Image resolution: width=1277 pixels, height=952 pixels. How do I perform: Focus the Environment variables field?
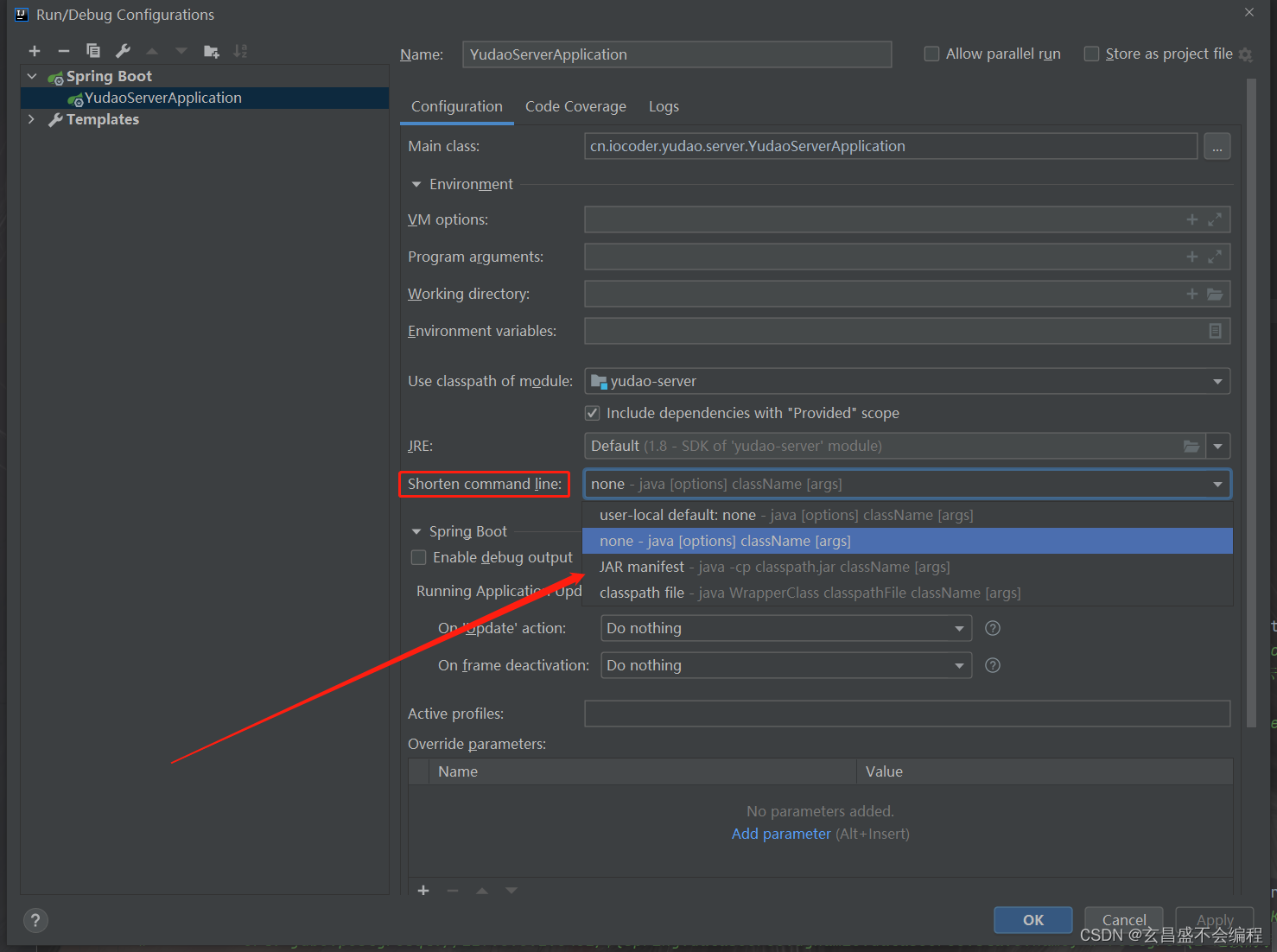907,331
